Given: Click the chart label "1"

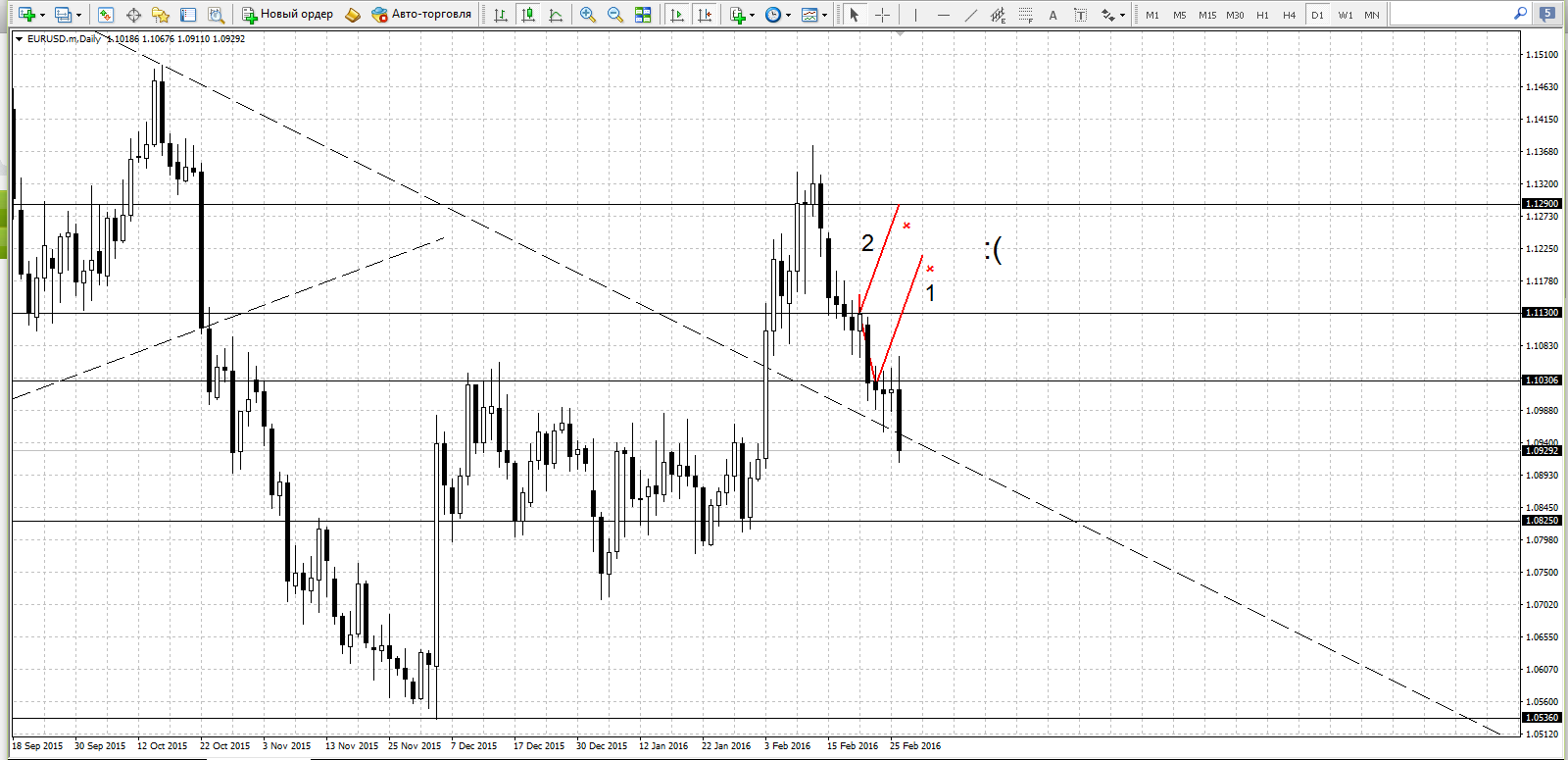Looking at the screenshot, I should [x=930, y=293].
